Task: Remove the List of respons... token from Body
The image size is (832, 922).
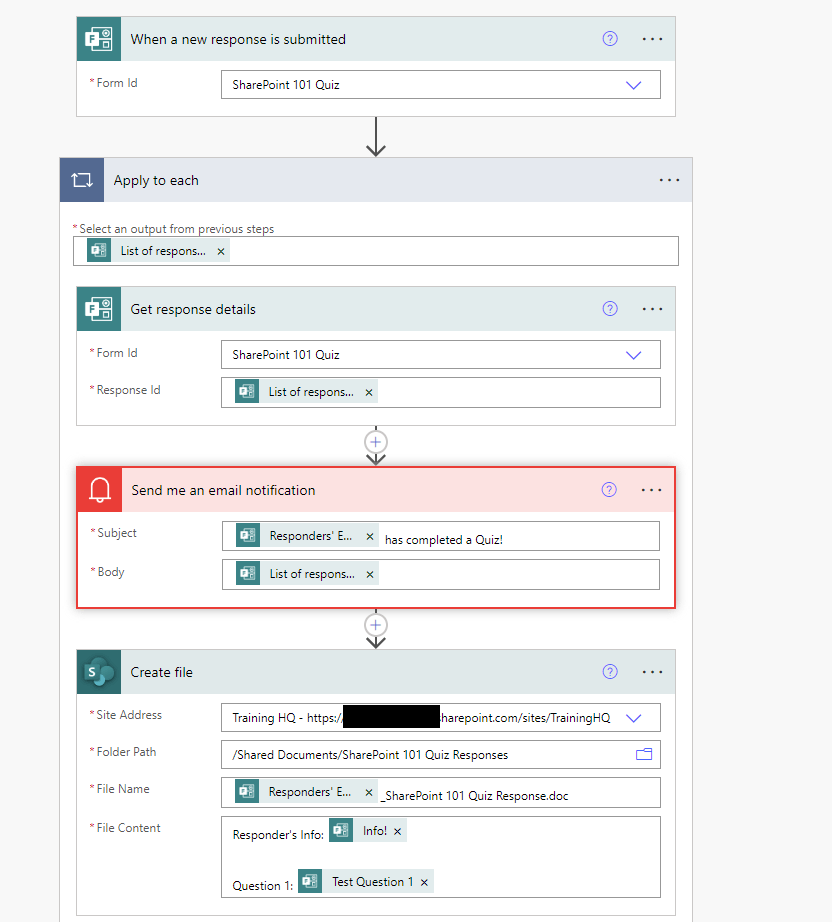Action: tap(370, 574)
